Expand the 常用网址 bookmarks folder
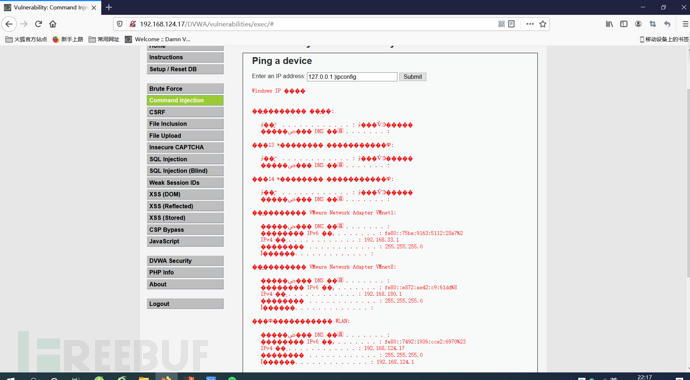 tap(104, 39)
